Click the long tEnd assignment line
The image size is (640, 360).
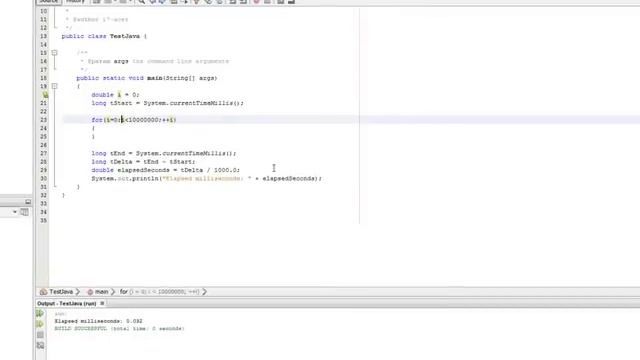coord(164,153)
